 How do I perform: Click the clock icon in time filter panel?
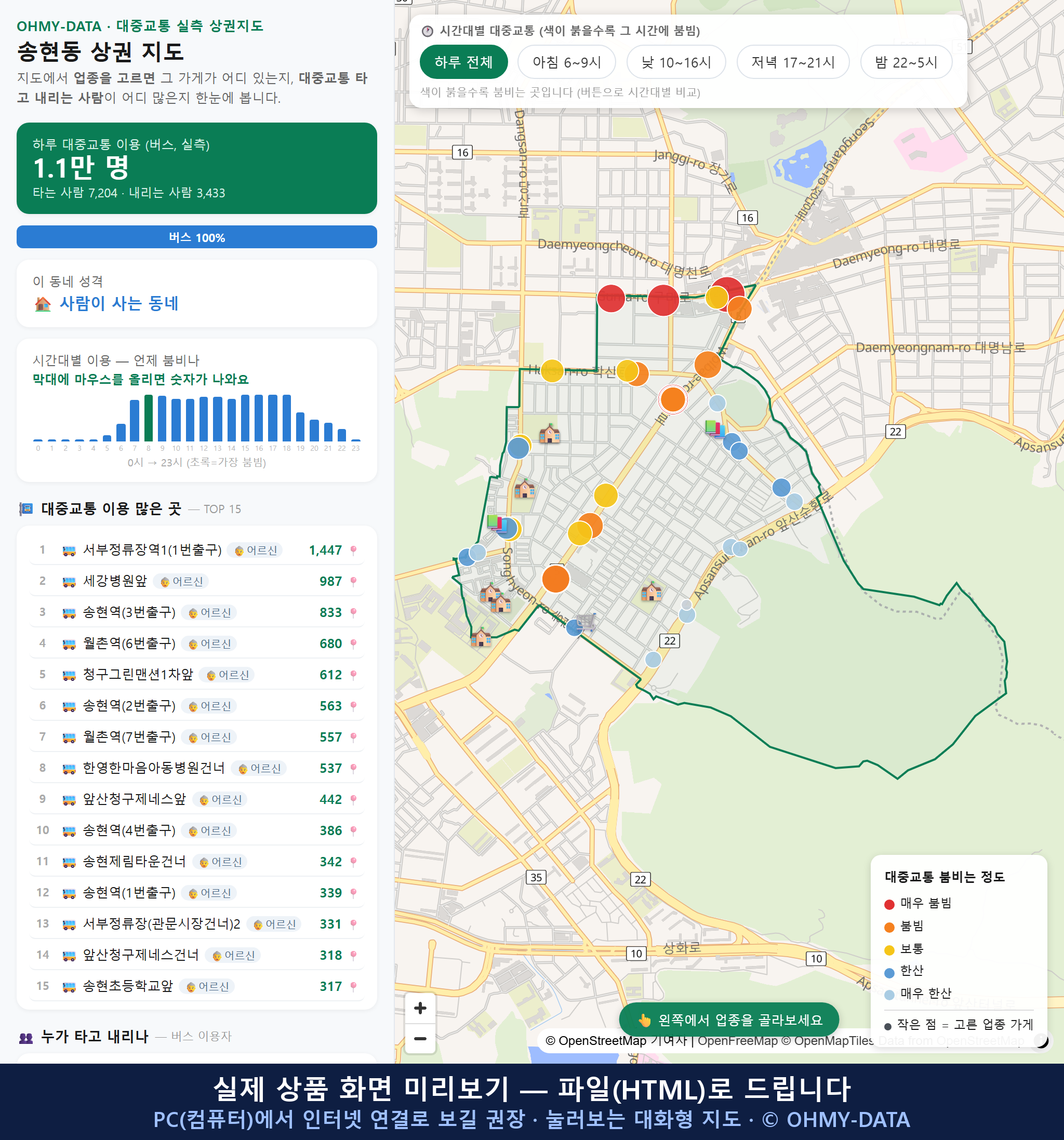point(428,31)
